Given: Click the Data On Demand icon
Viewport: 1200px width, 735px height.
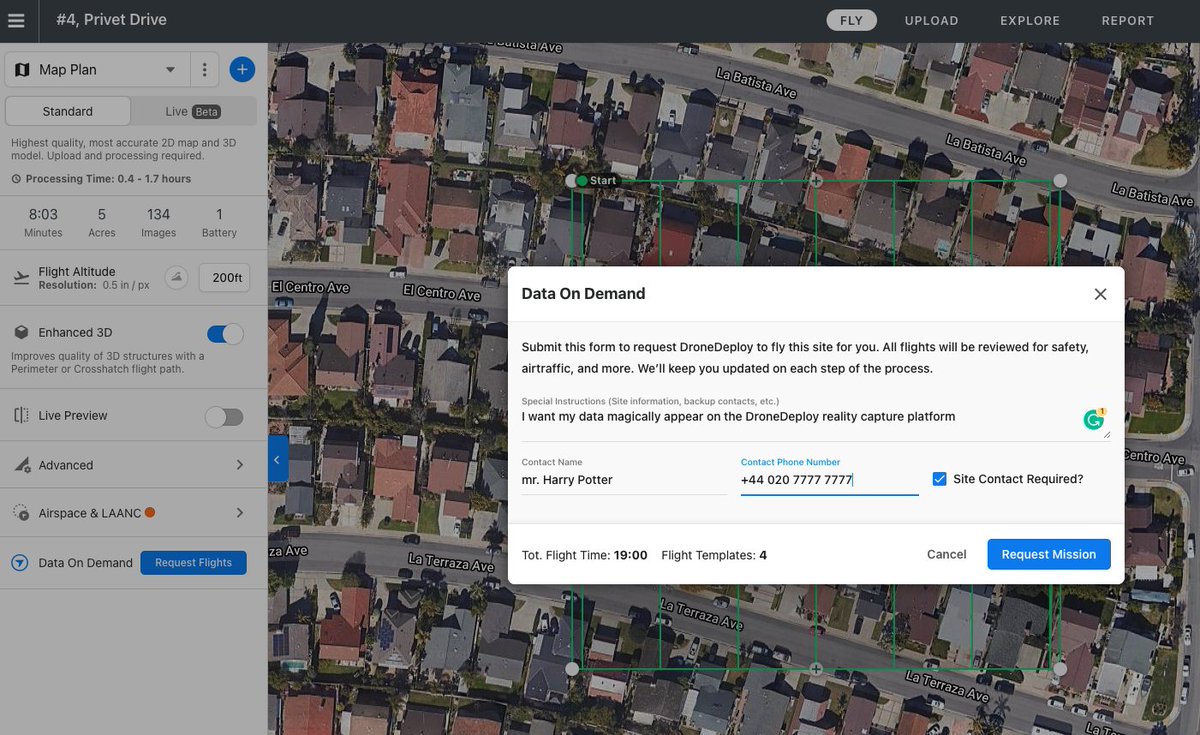Looking at the screenshot, I should click(x=20, y=563).
